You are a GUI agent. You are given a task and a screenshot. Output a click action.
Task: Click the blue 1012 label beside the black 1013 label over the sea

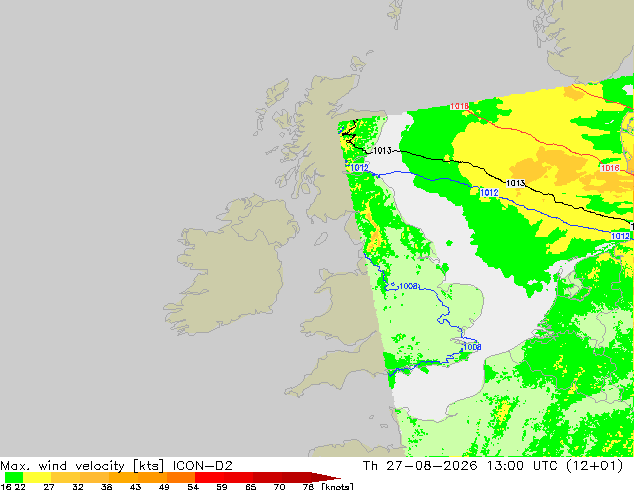point(489,192)
